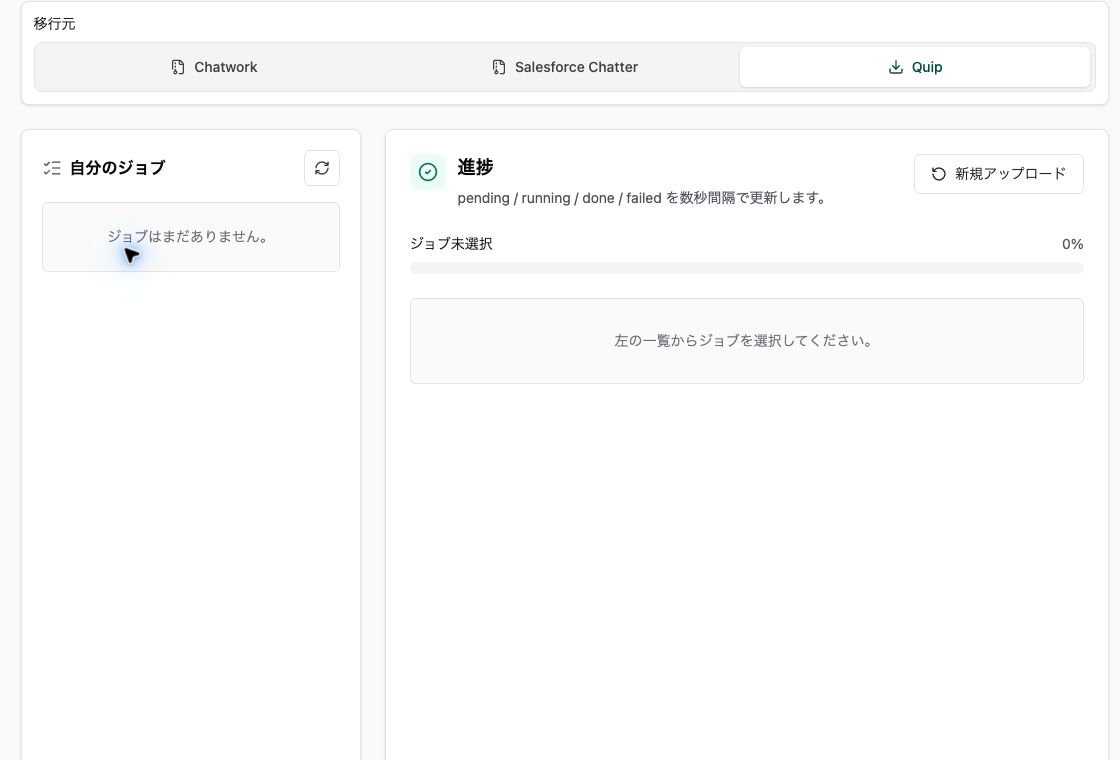Click the ジョブはまだありません。 message
The height and width of the screenshot is (760, 1120).
(188, 236)
